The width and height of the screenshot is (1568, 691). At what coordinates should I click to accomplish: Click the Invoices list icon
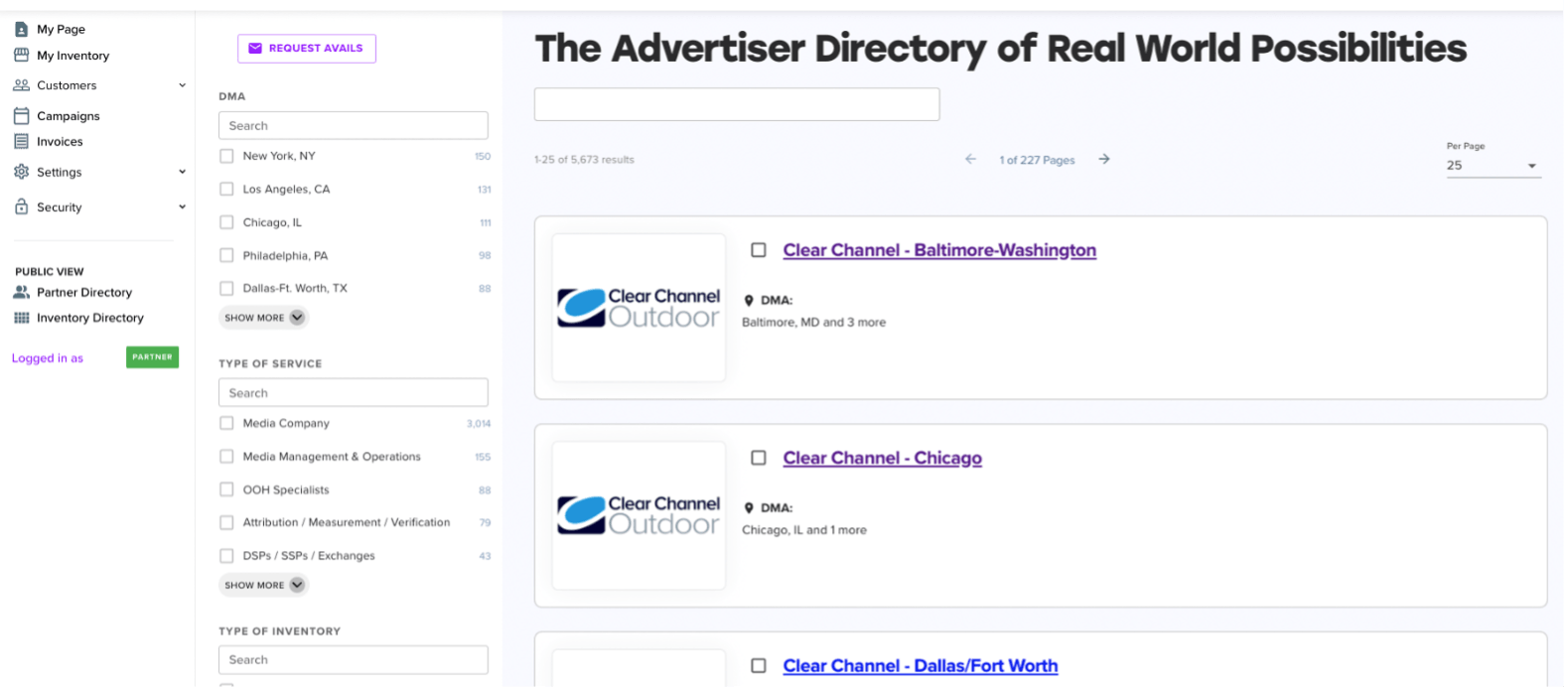pos(21,142)
